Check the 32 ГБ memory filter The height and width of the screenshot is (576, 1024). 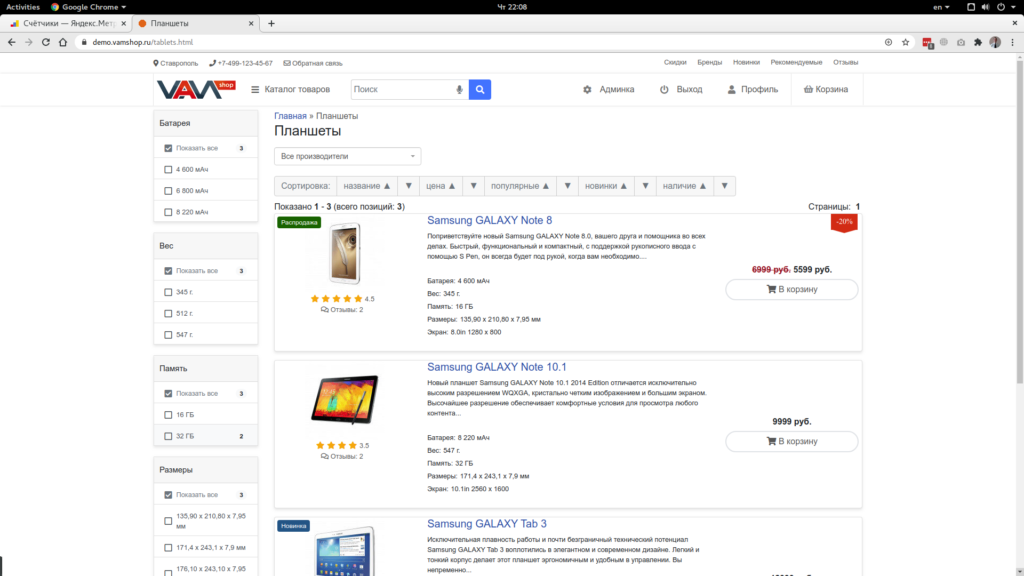tap(168, 436)
